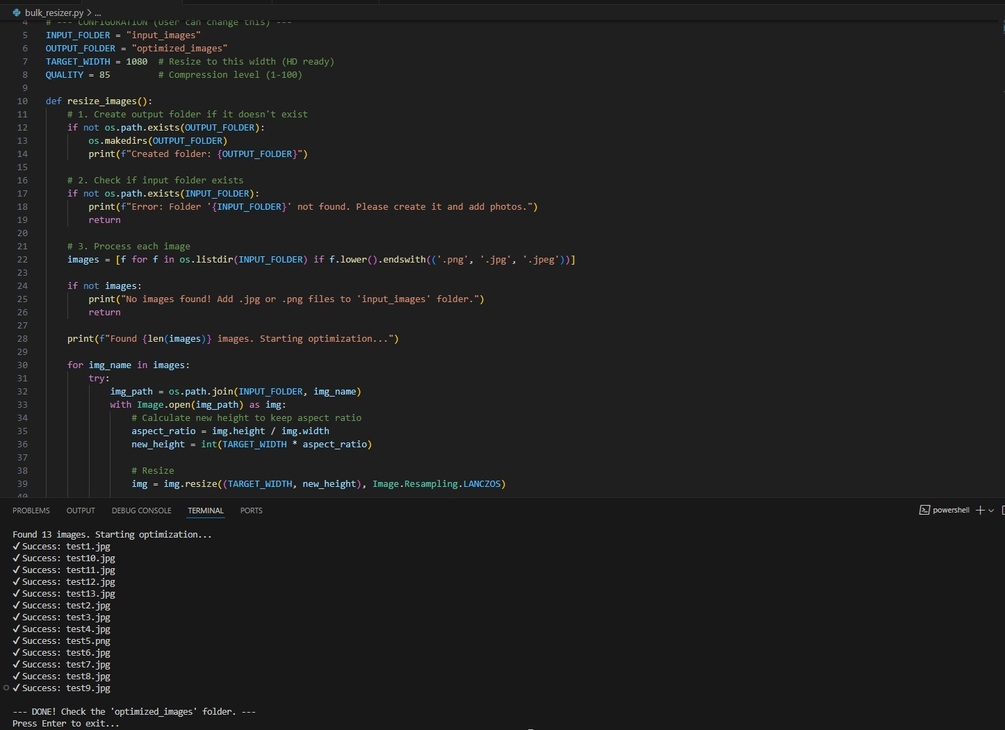The image size is (1005, 730).
Task: Open the DEBUG CONSOLE tab
Action: point(142,511)
